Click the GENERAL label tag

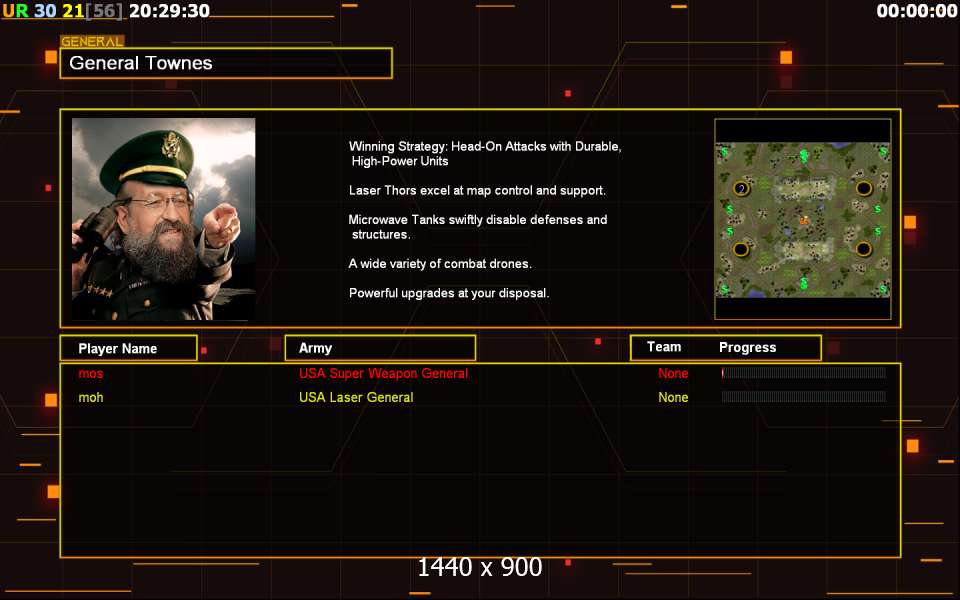click(92, 42)
